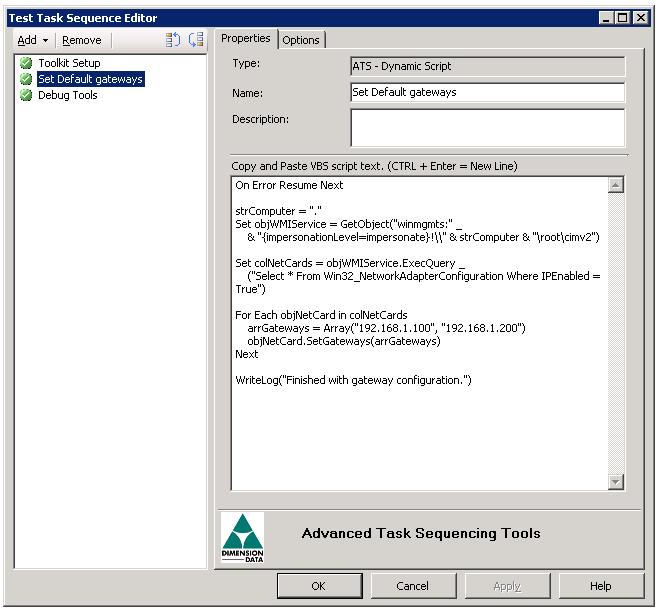Open Help with the Help button
This screenshot has width=660, height=612.
(x=601, y=586)
